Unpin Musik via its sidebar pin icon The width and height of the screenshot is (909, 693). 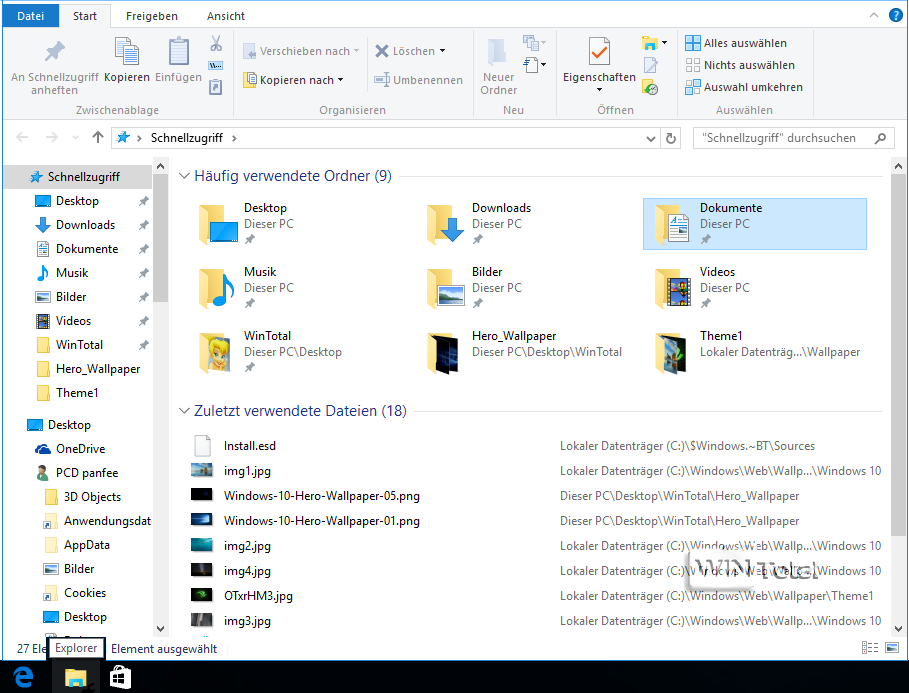point(143,273)
